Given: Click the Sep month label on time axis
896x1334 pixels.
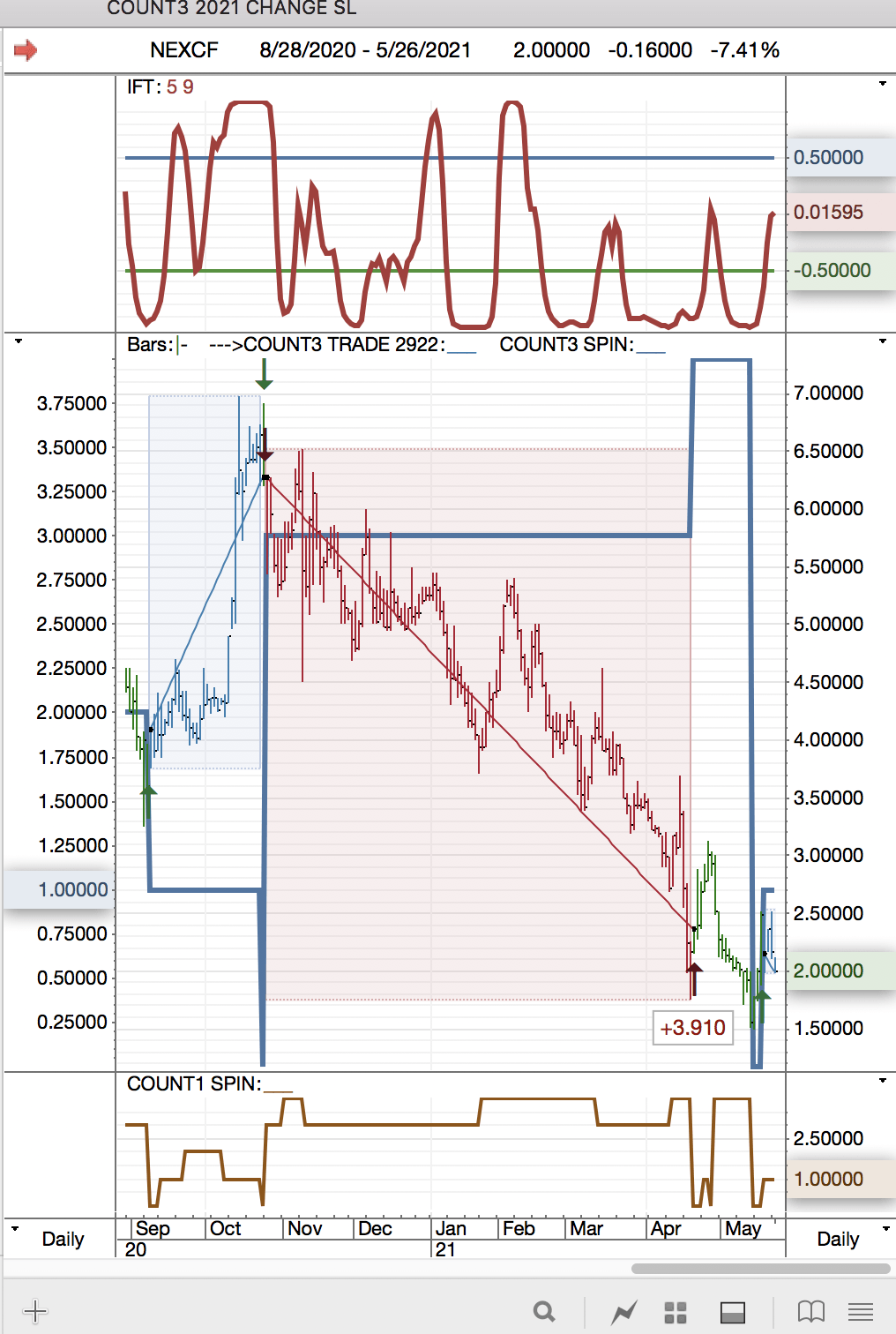Looking at the screenshot, I should [x=153, y=1228].
